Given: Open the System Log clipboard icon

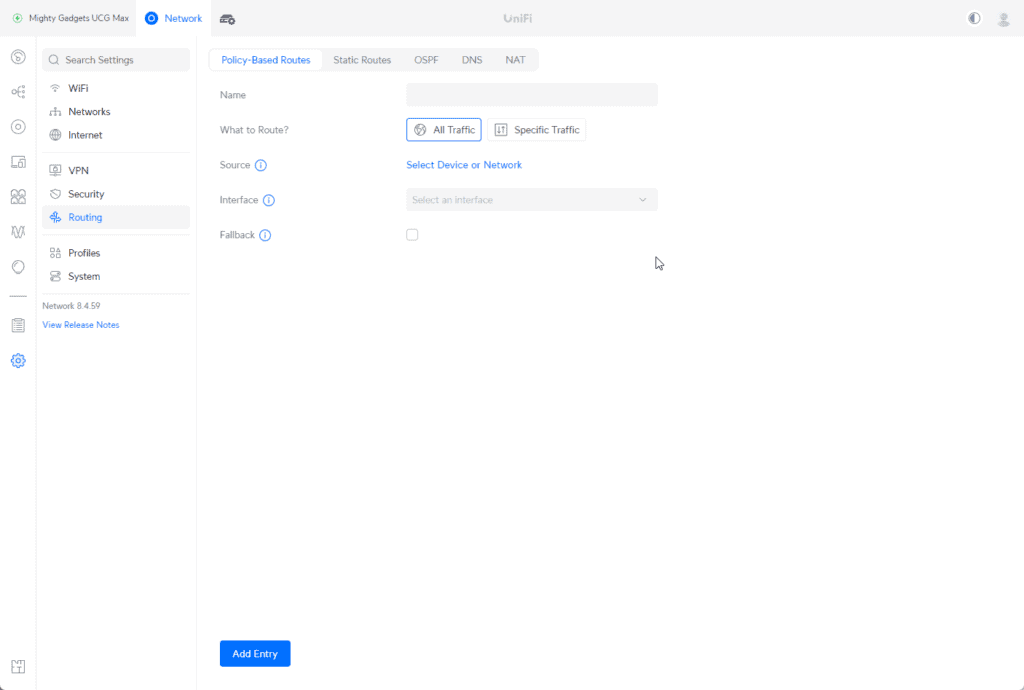Looking at the screenshot, I should 18,325.
